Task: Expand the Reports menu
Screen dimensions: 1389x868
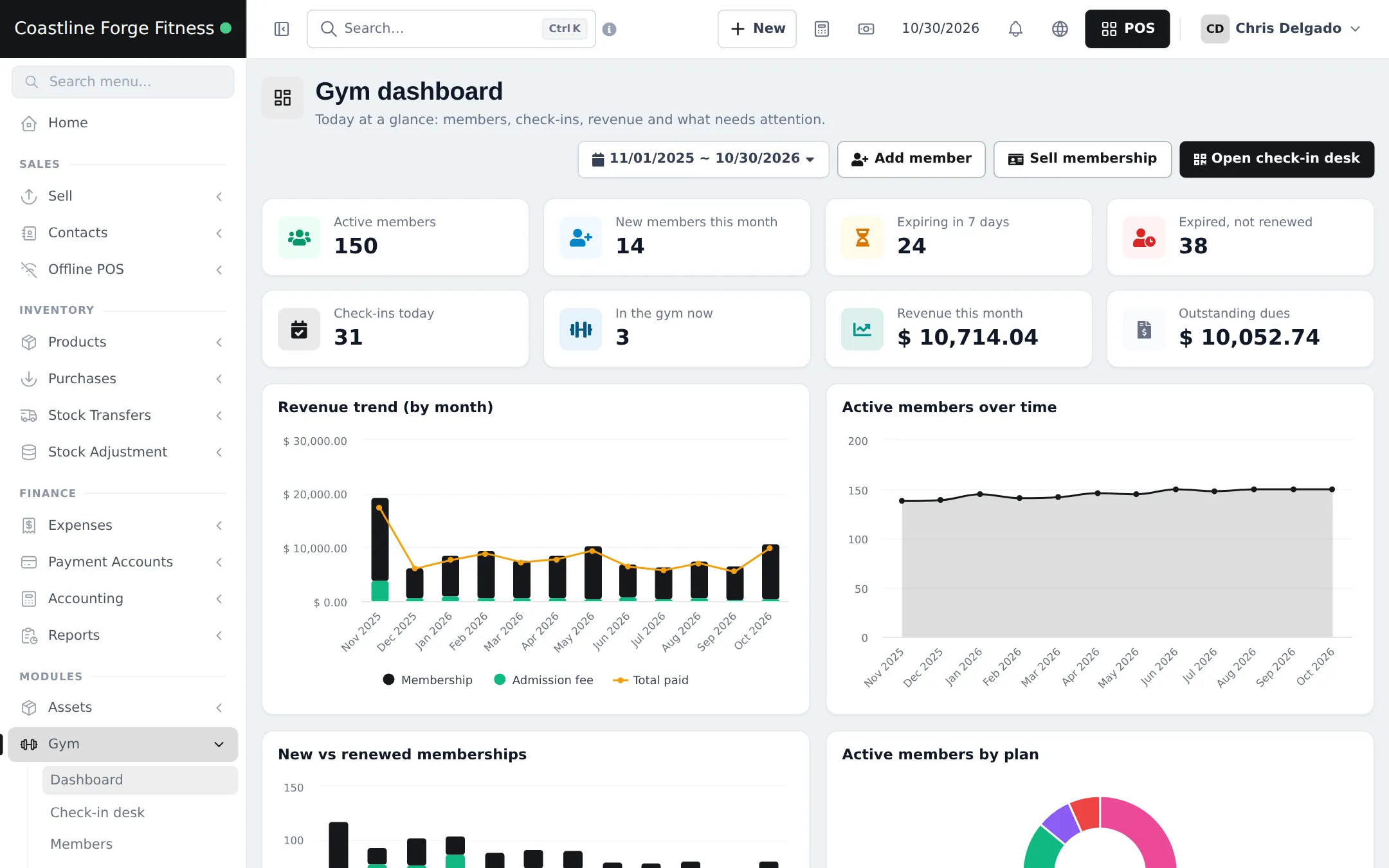Action: (x=122, y=635)
